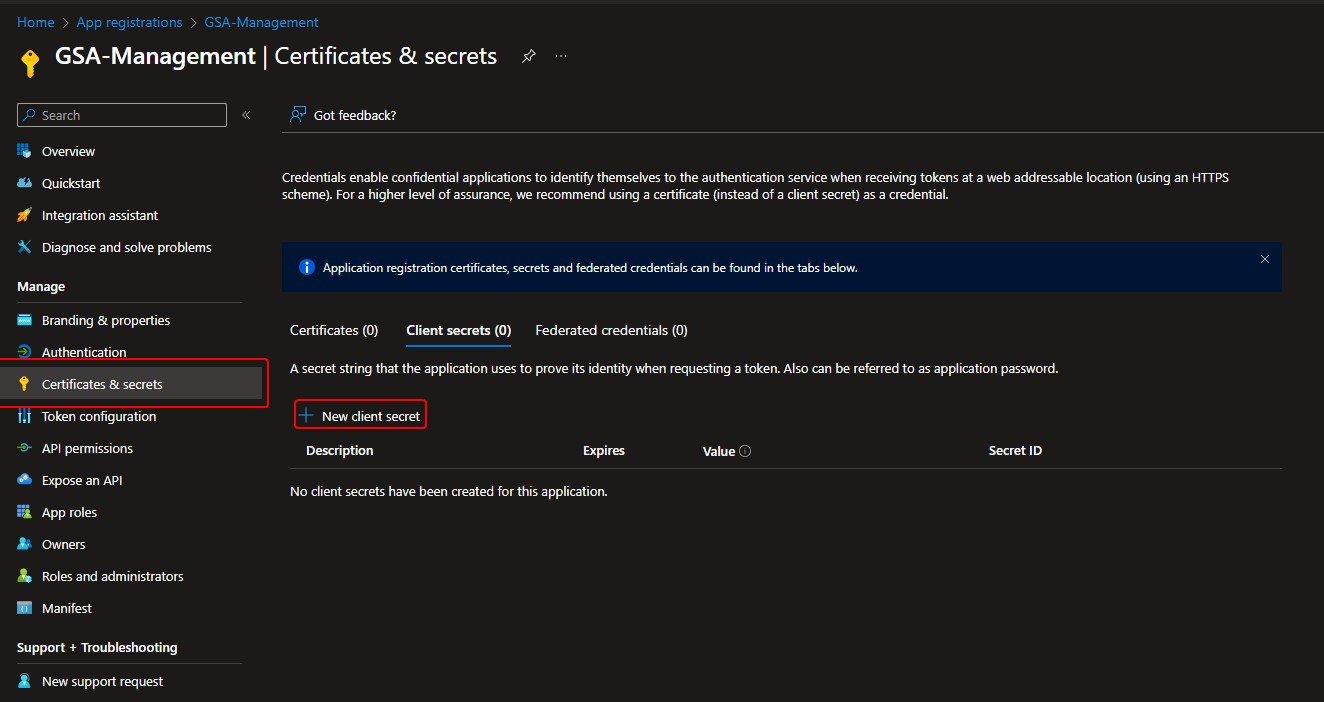
Task: Open Branding & properties
Action: pyautogui.click(x=105, y=320)
